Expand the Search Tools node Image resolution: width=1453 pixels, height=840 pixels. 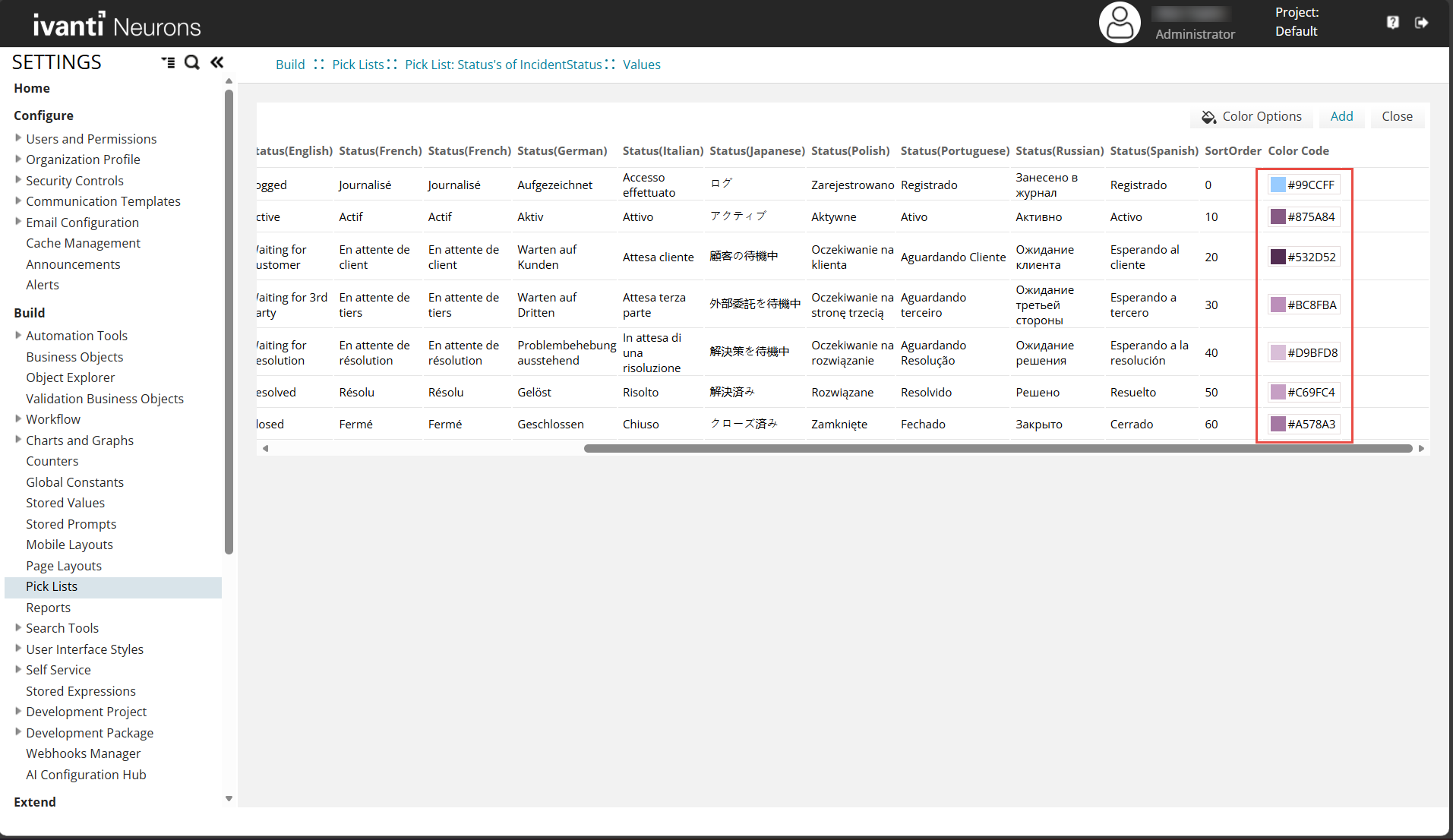pos(18,627)
